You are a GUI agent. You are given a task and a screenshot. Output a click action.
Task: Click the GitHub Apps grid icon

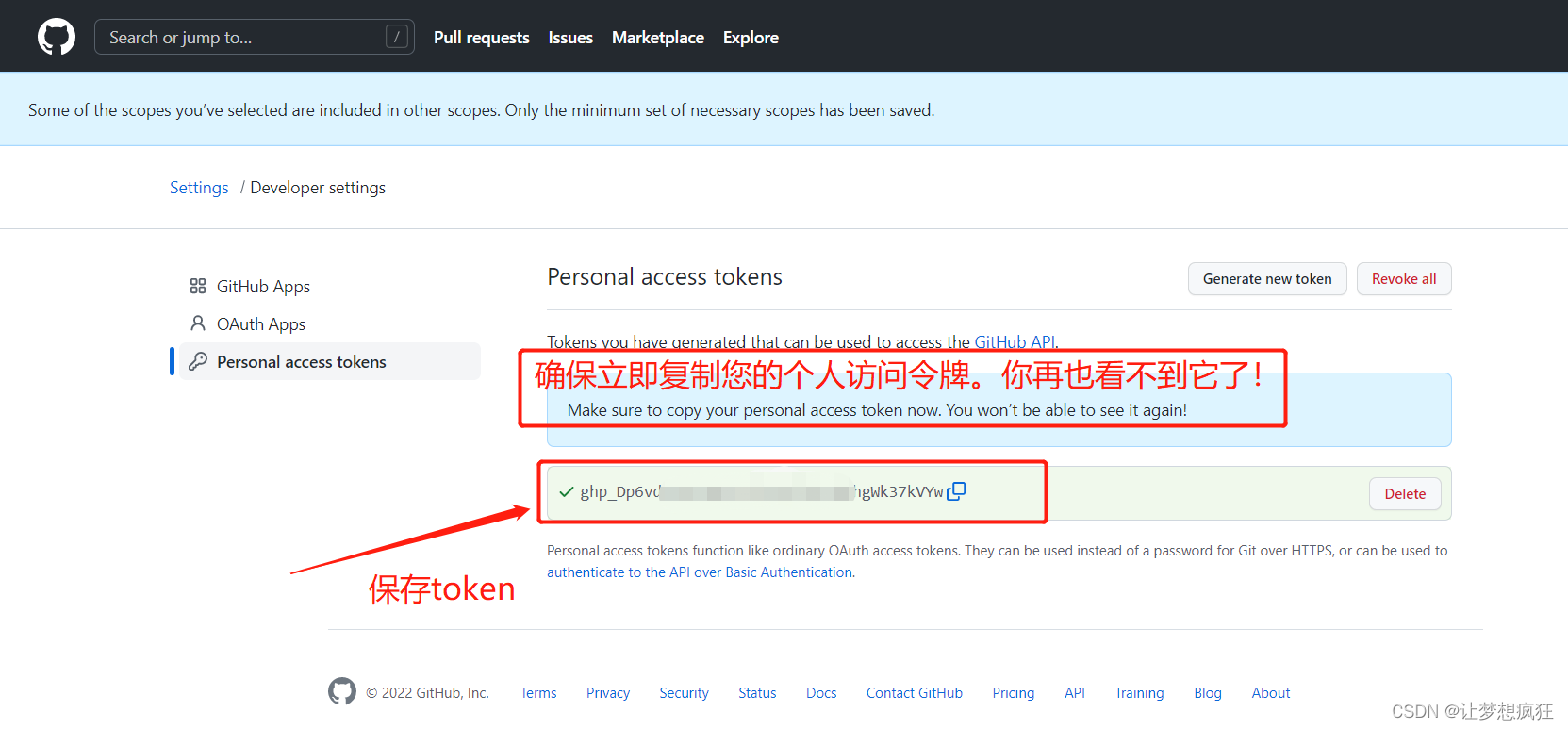pos(197,286)
